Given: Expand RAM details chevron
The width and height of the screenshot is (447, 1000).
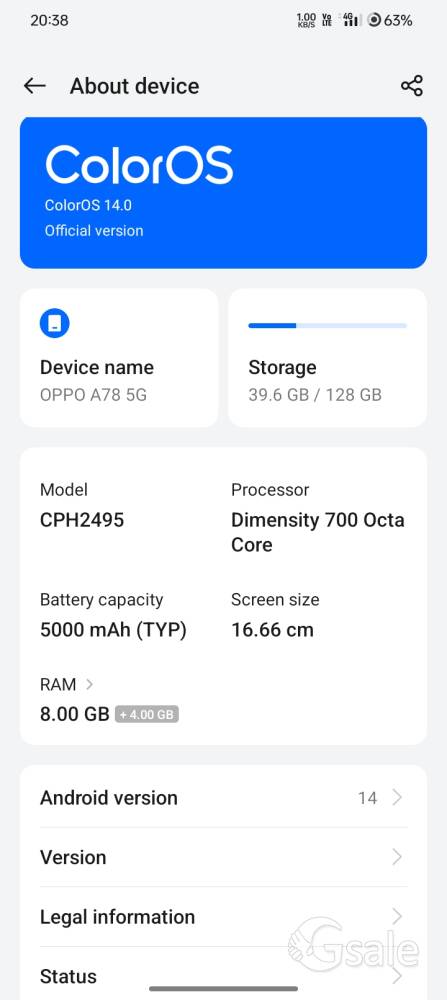Looking at the screenshot, I should (x=89, y=684).
